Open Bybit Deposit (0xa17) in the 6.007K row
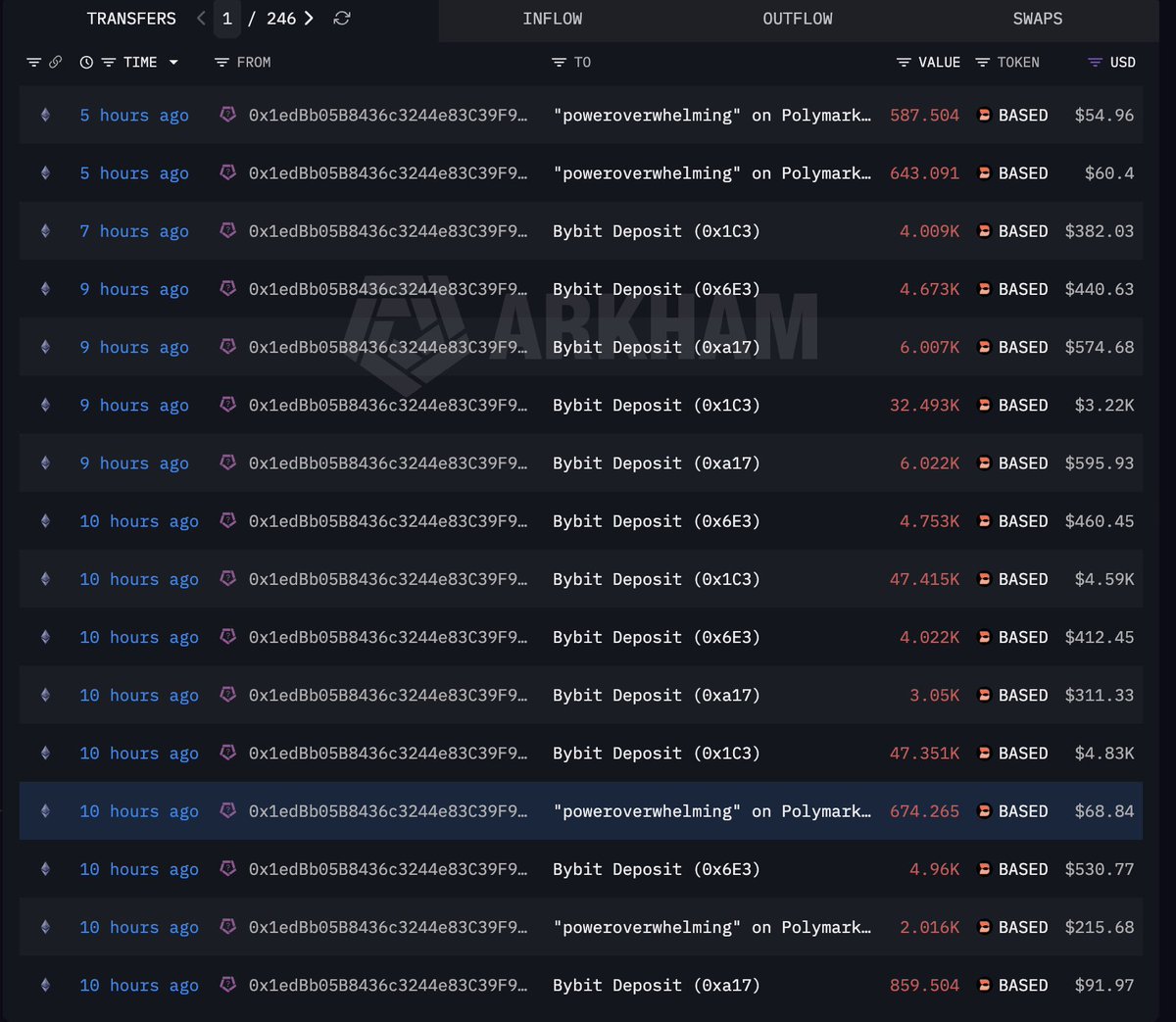Screen dimensions: 1176x1022 tap(657, 347)
